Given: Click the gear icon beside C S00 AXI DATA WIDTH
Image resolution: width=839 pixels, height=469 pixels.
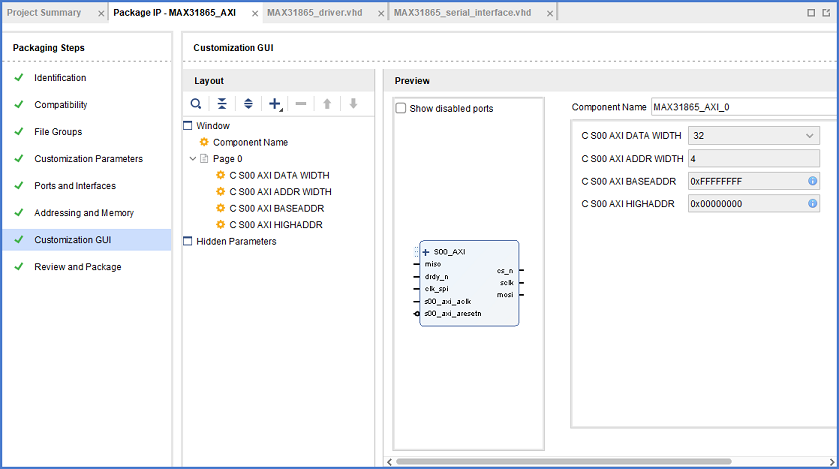Looking at the screenshot, I should coord(220,175).
